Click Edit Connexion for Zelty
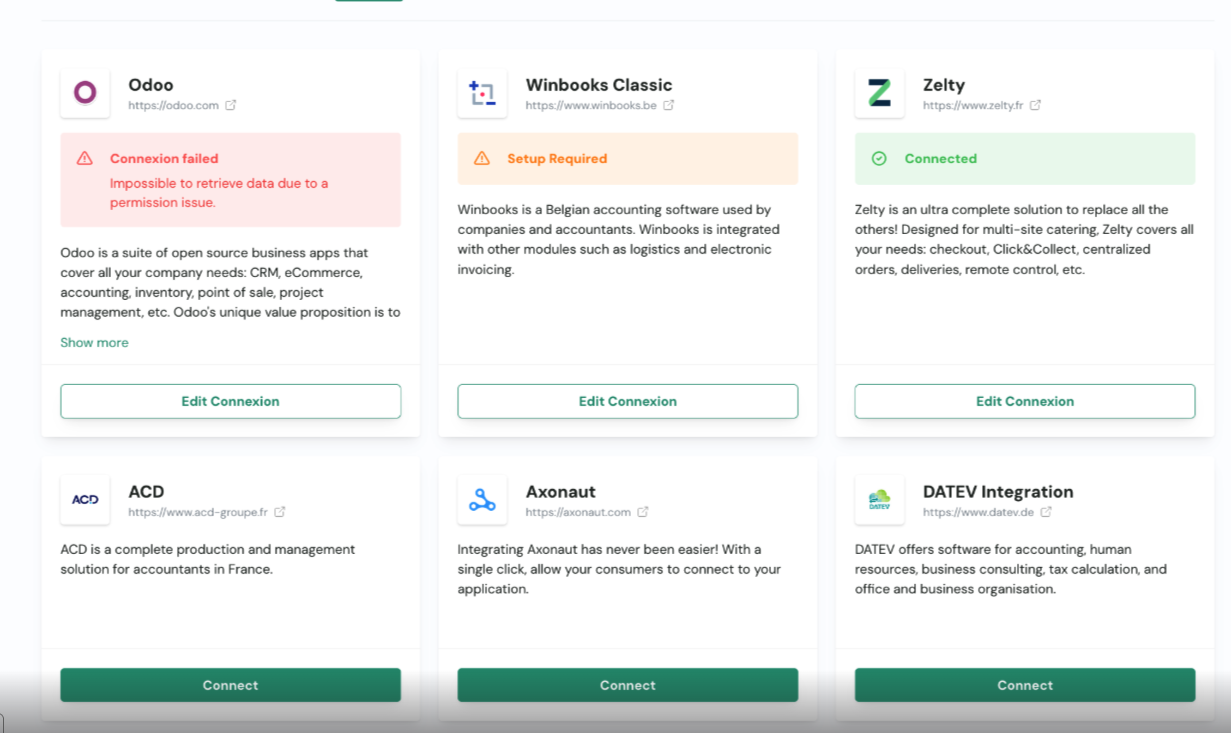This screenshot has width=1231, height=733. [1025, 401]
